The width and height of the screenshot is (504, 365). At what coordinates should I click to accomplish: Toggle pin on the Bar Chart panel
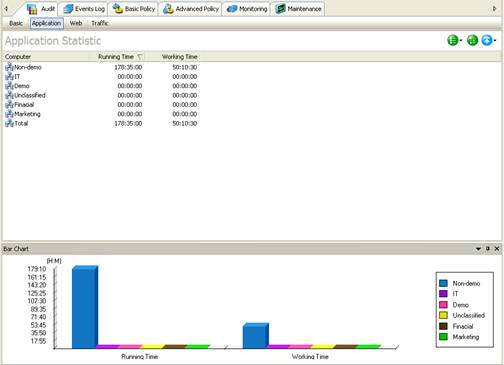click(488, 249)
